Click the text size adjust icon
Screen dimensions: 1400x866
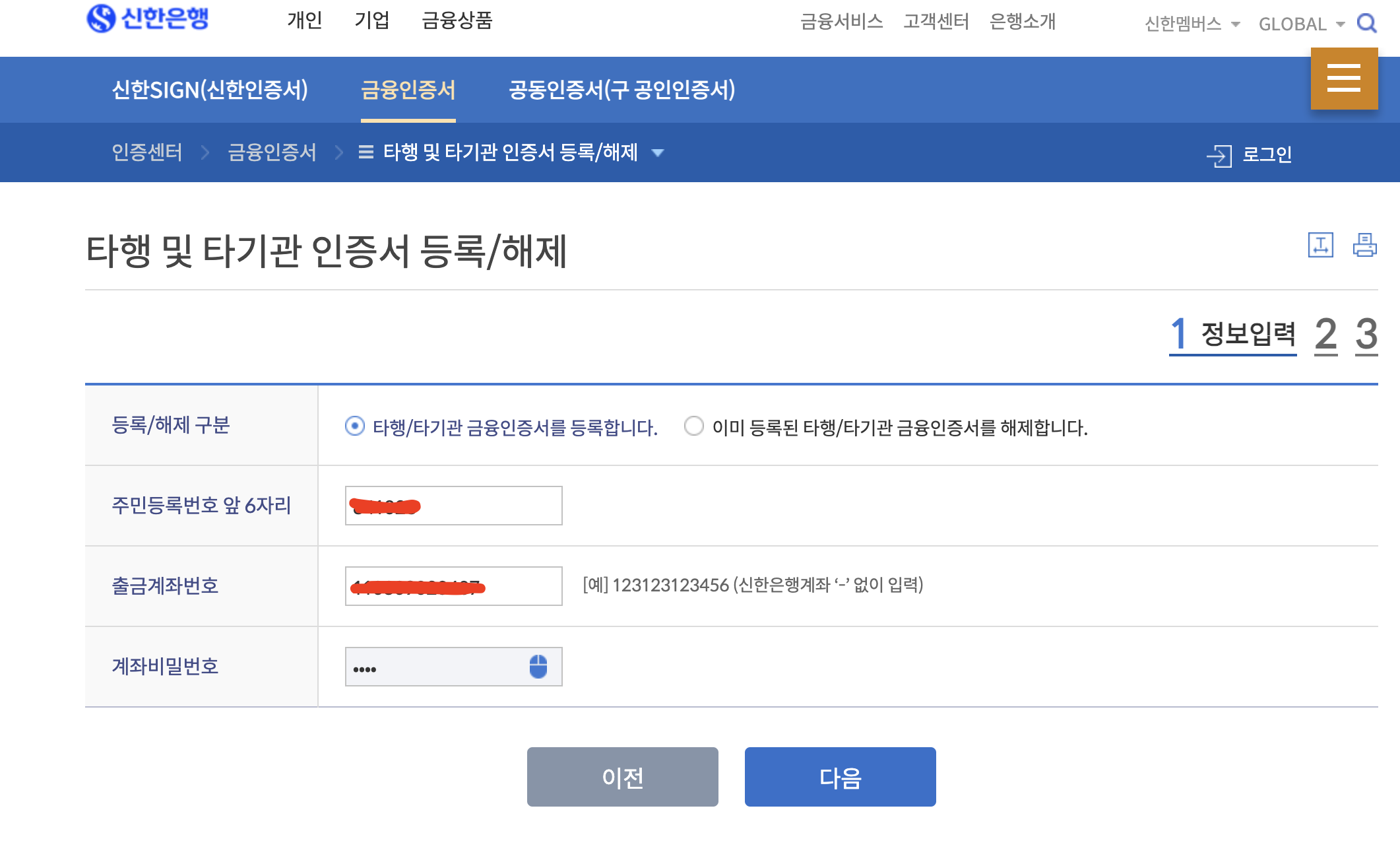coord(1320,245)
